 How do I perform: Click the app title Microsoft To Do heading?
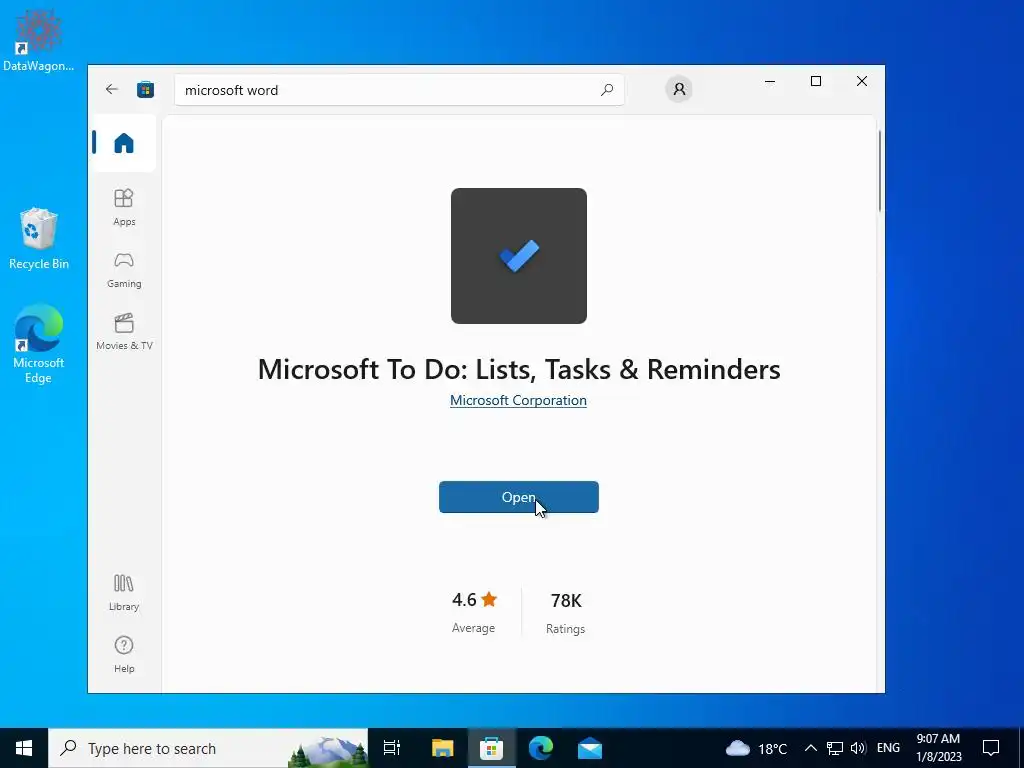point(519,369)
